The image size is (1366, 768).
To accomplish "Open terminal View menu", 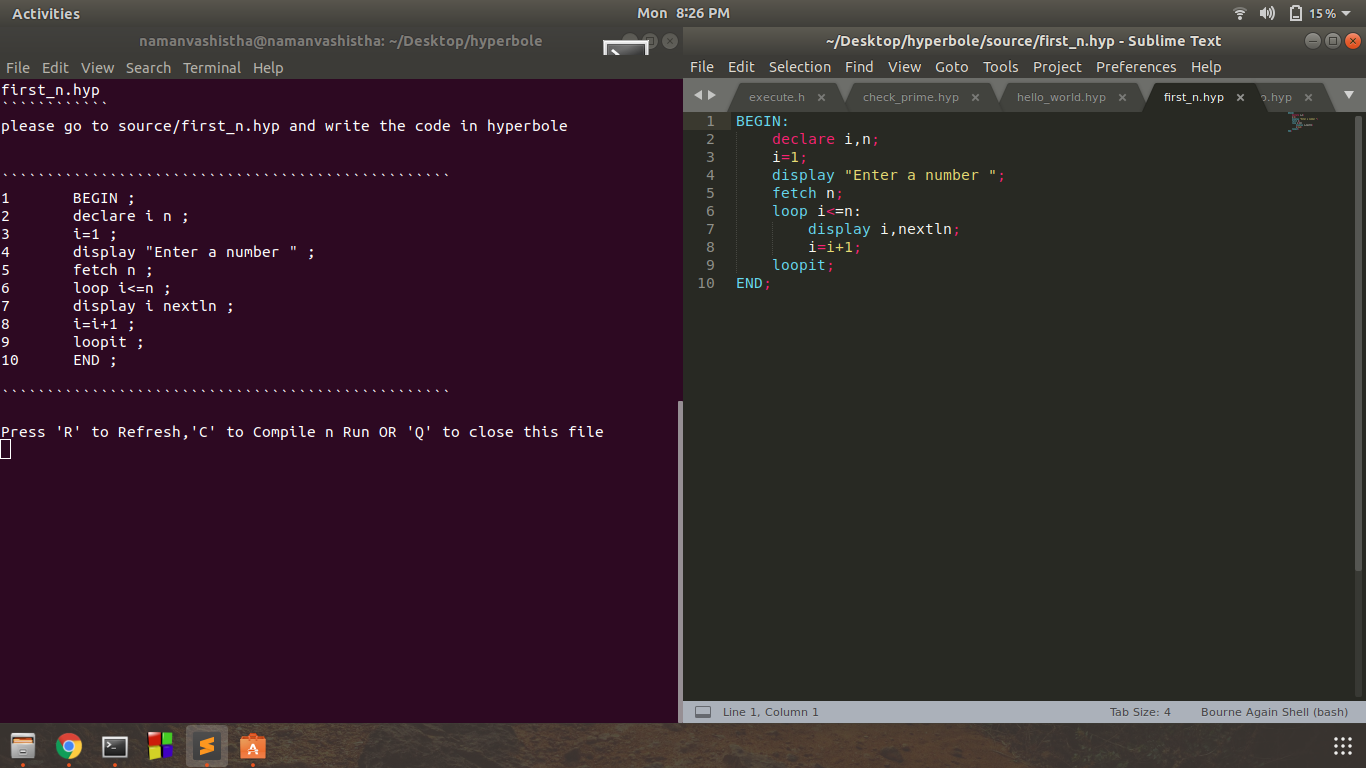I will tap(97, 68).
